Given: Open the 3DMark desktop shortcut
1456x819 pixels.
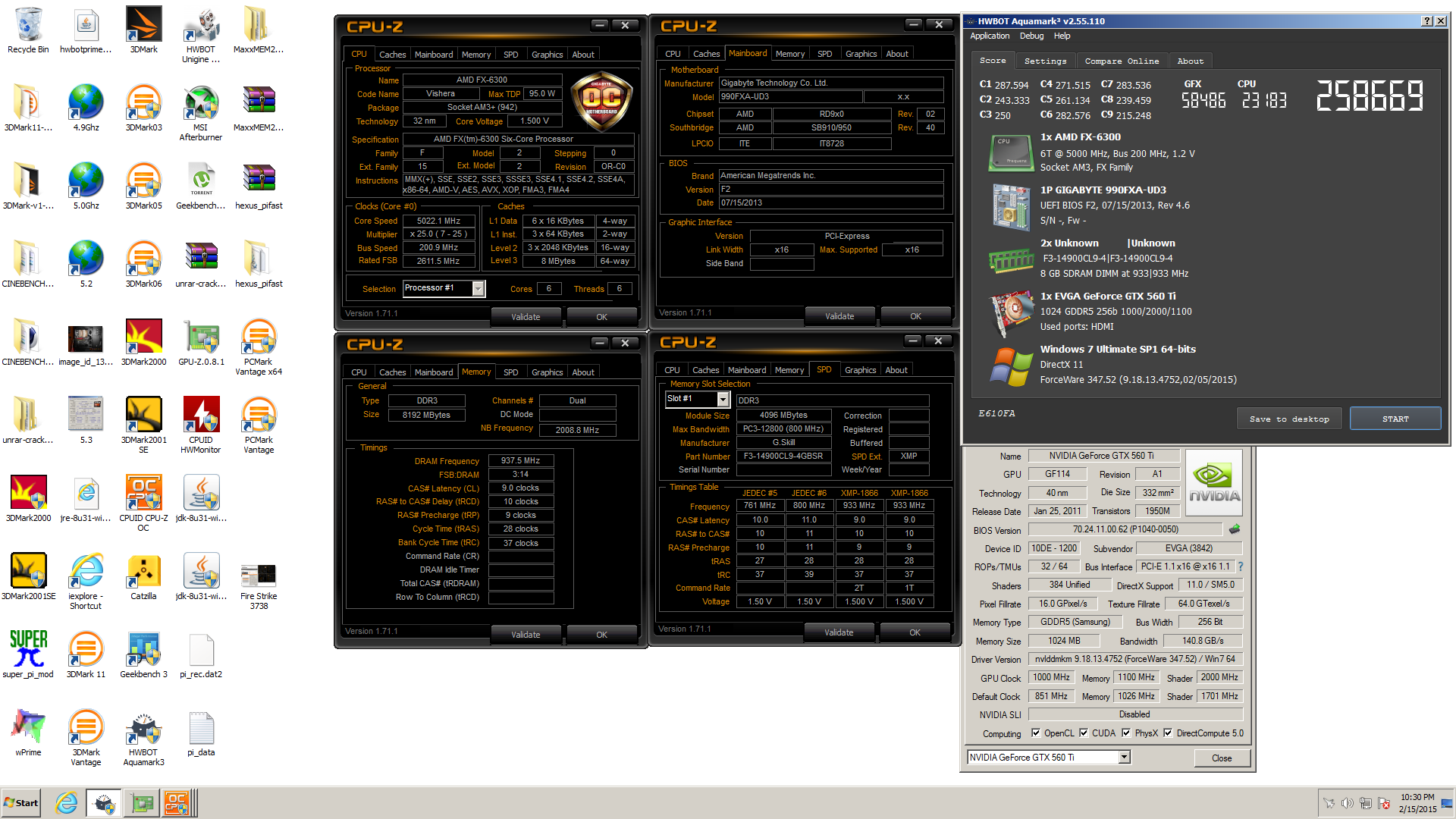Looking at the screenshot, I should coord(143,30).
